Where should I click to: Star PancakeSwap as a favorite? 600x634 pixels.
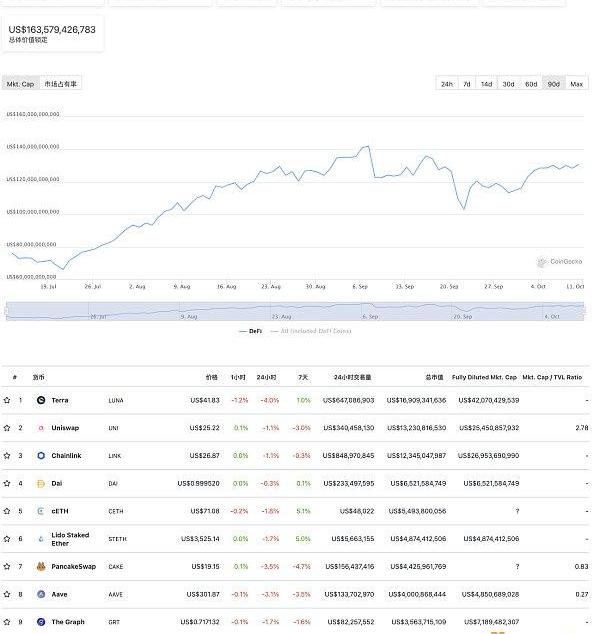click(7, 566)
